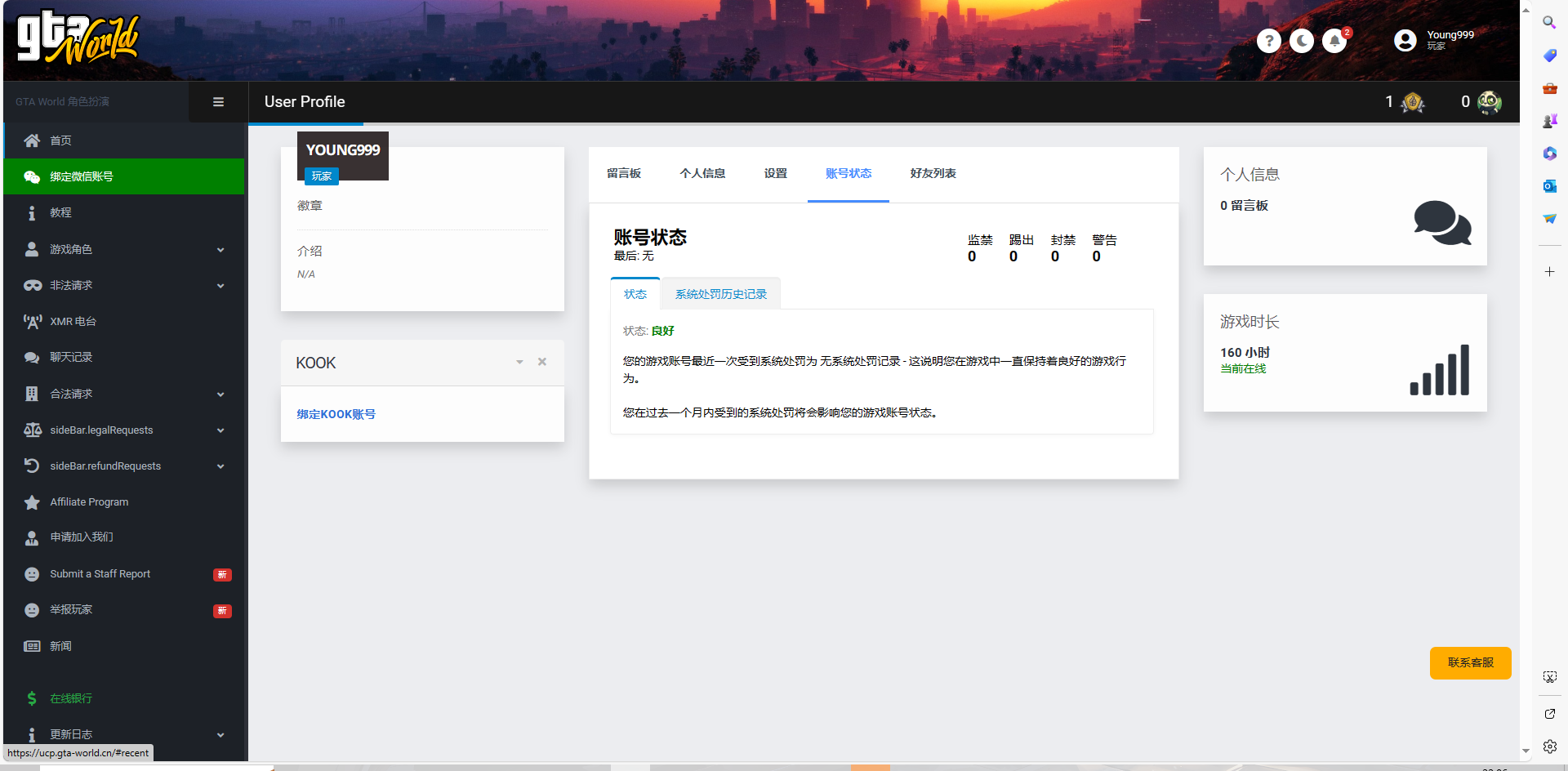The image size is (1568, 771).
Task: Open 申请加入我们 sidebar item
Action: coord(124,537)
